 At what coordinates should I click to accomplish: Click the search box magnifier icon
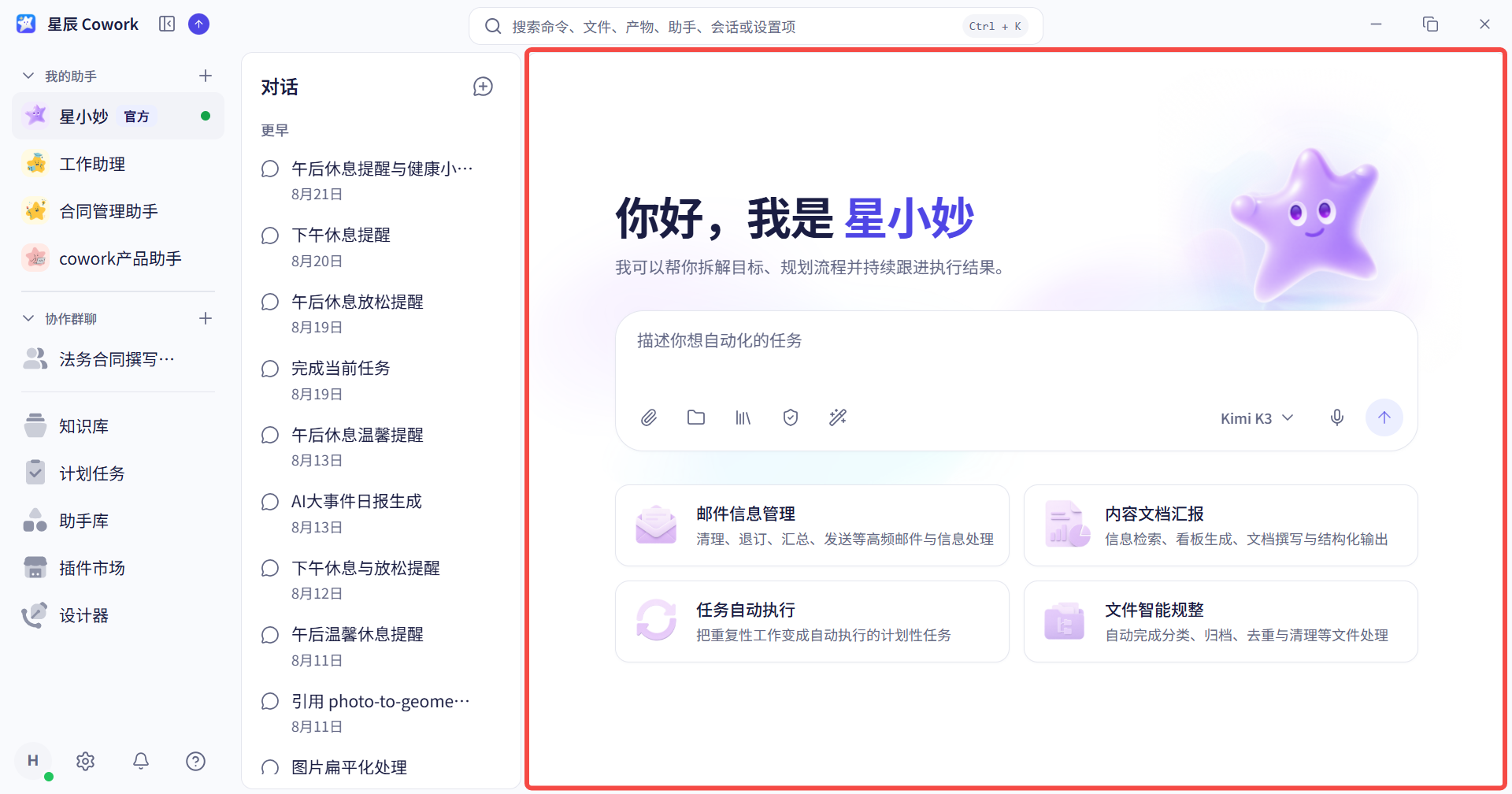coord(493,27)
